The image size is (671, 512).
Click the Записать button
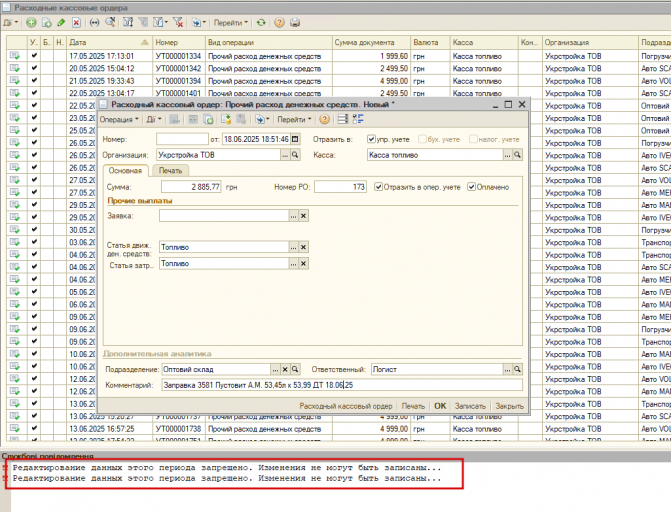coord(470,406)
